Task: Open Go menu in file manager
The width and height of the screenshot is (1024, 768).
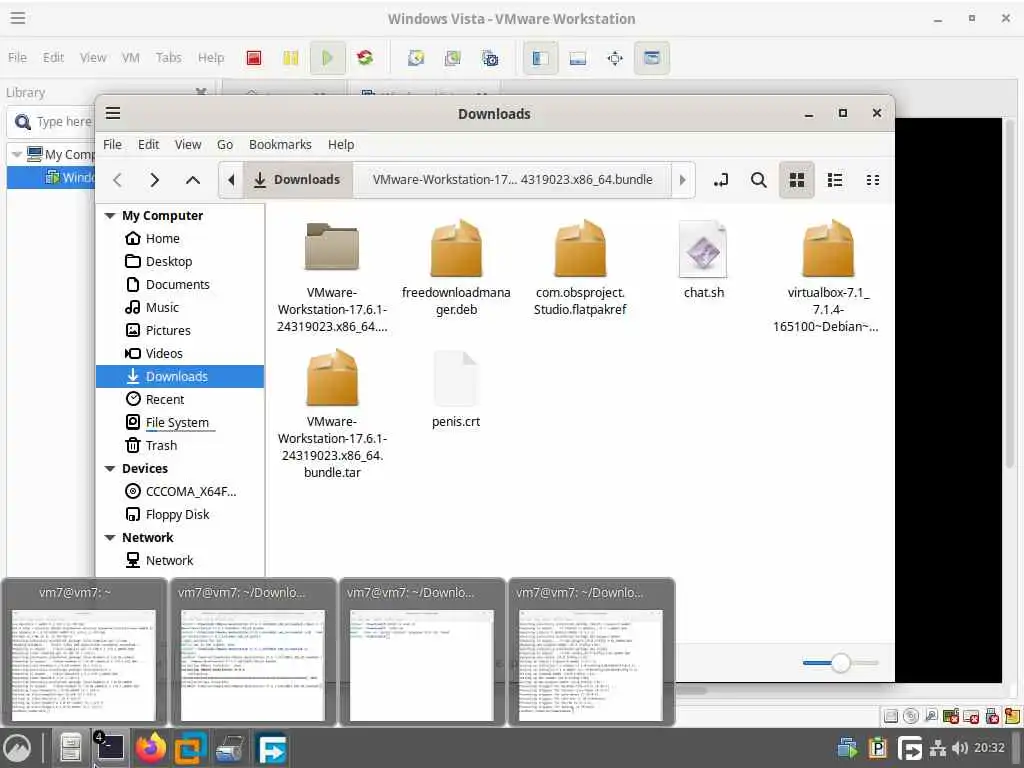Action: coord(225,144)
